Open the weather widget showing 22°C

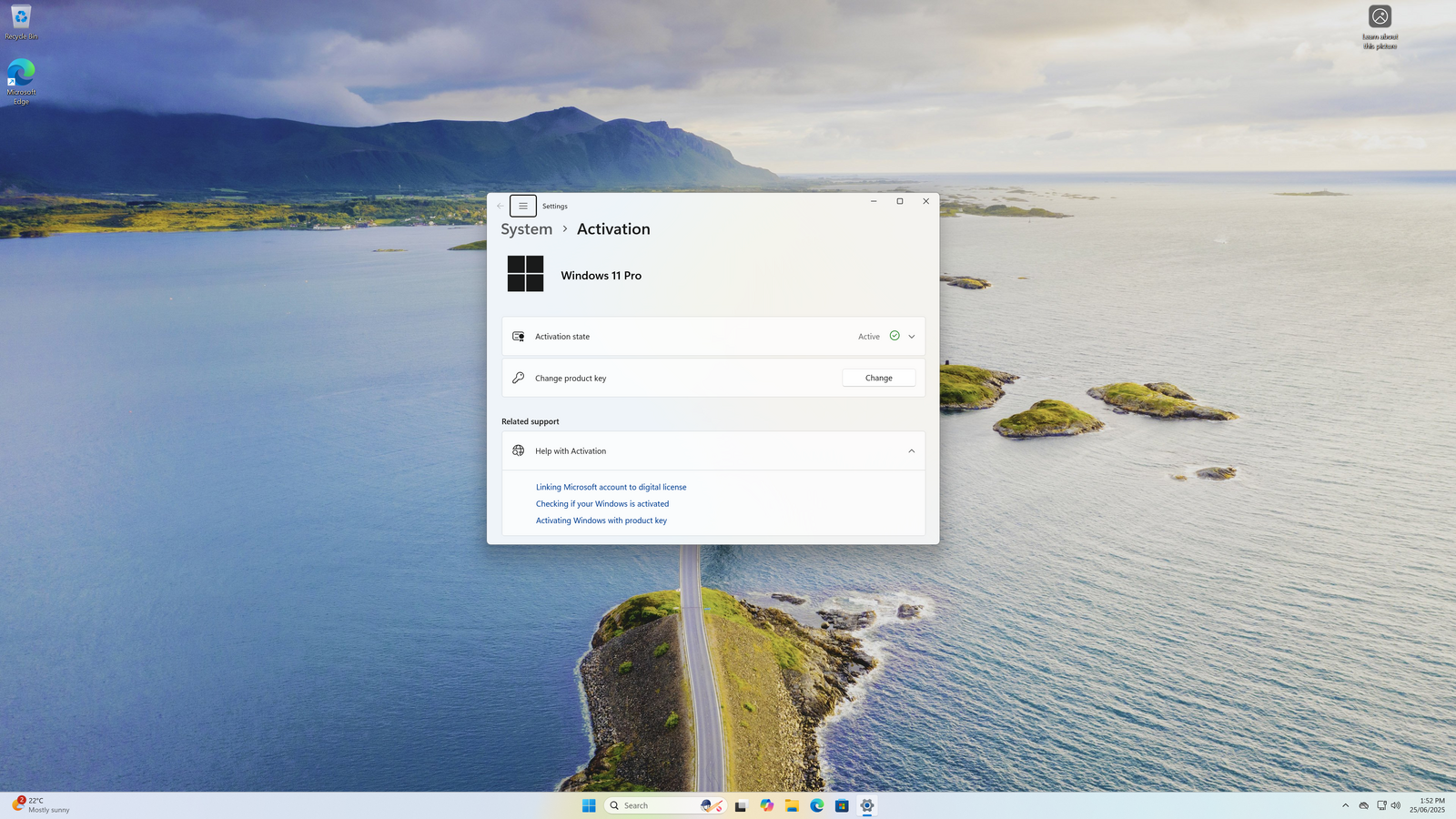(x=41, y=805)
